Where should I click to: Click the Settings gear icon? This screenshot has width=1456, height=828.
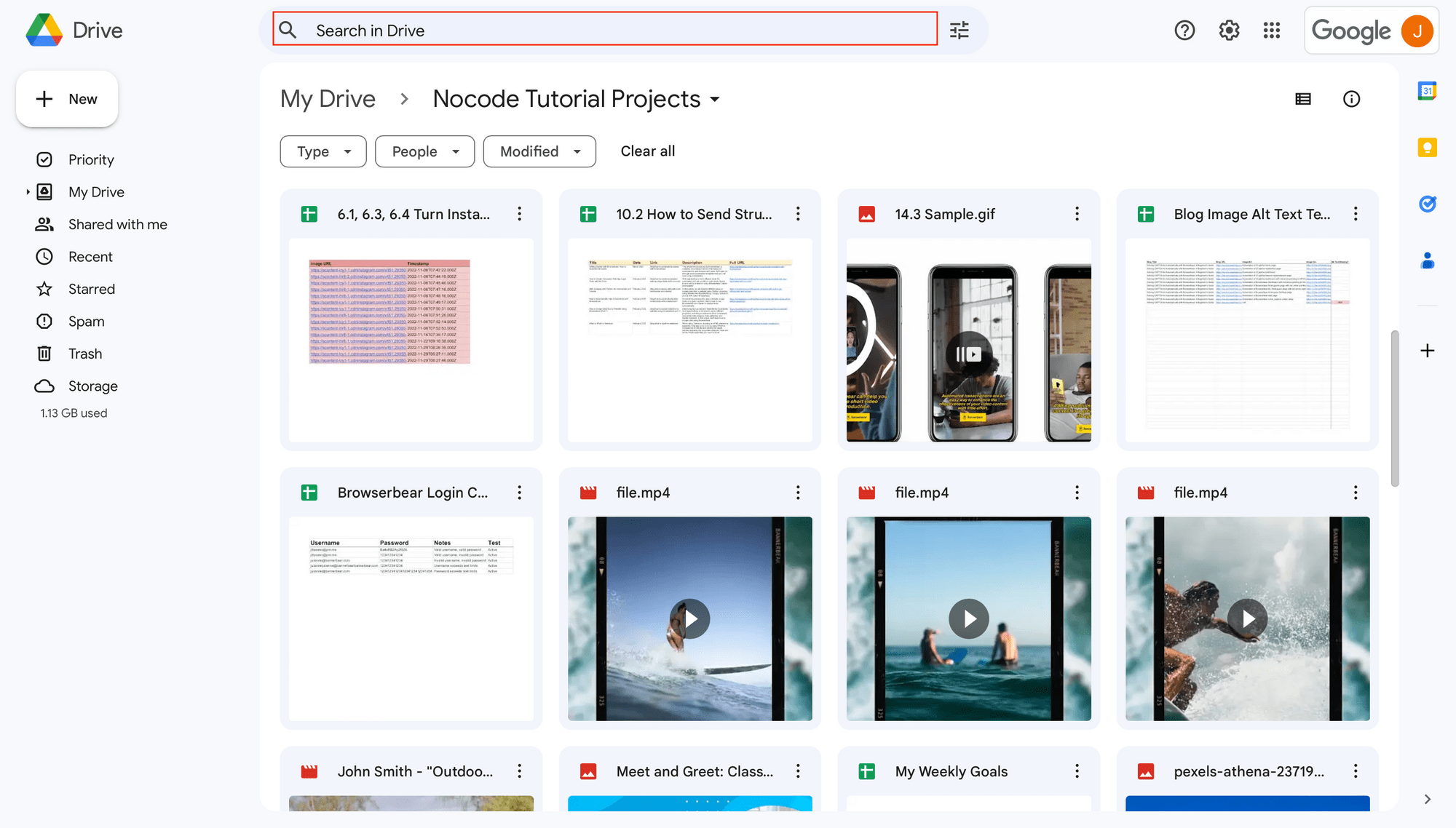1229,29
